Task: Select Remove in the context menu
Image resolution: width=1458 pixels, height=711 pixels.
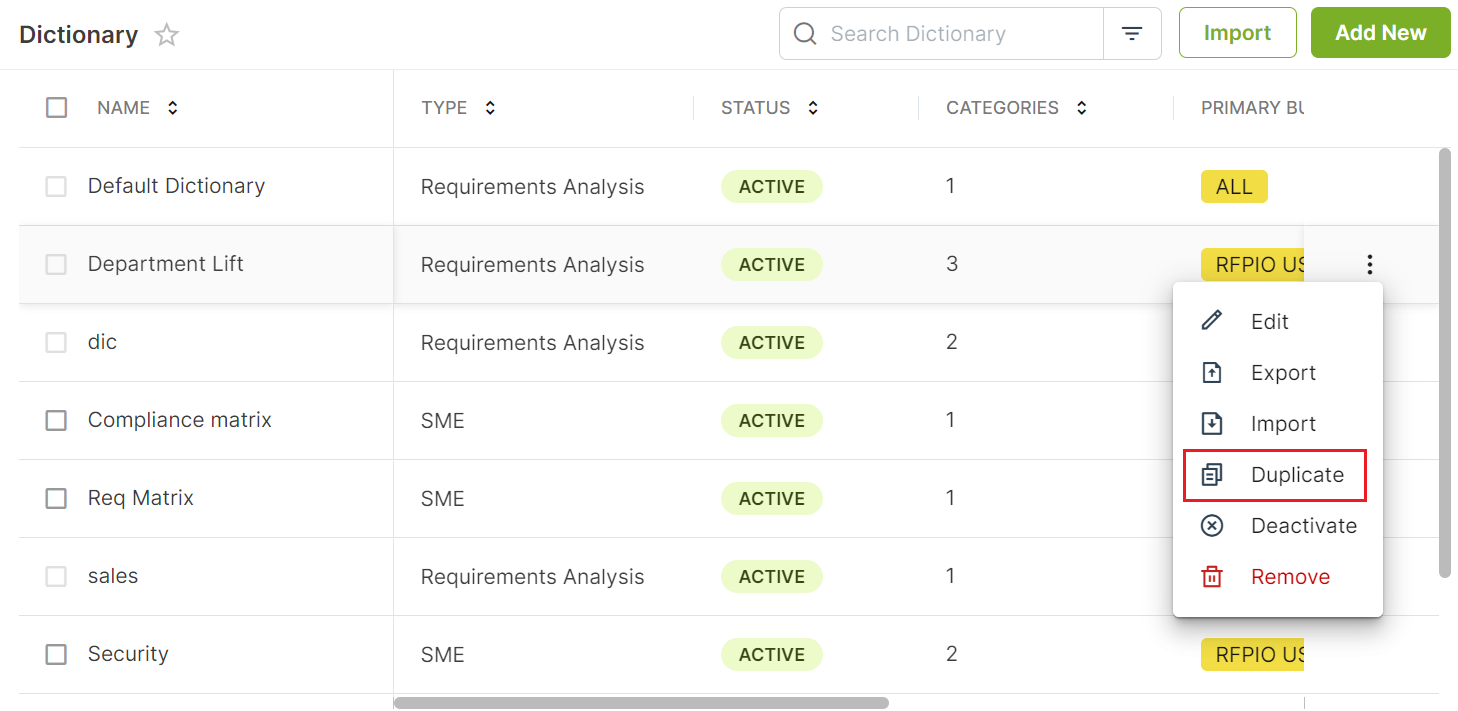Action: click(x=1290, y=576)
